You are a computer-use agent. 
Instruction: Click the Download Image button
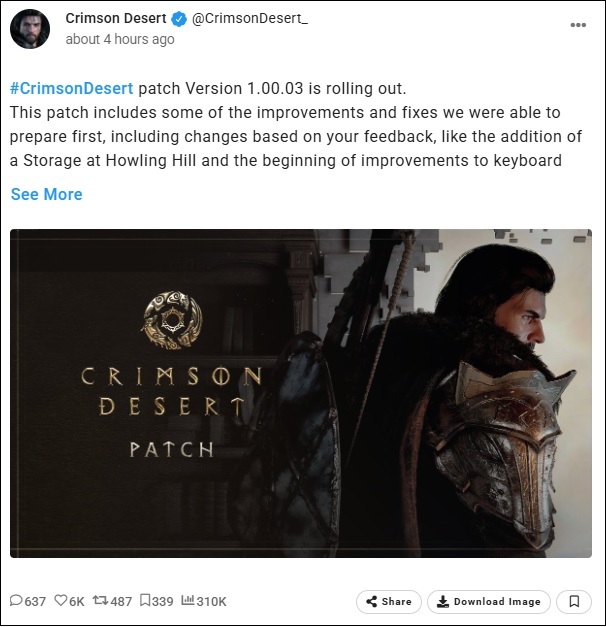[x=489, y=601]
